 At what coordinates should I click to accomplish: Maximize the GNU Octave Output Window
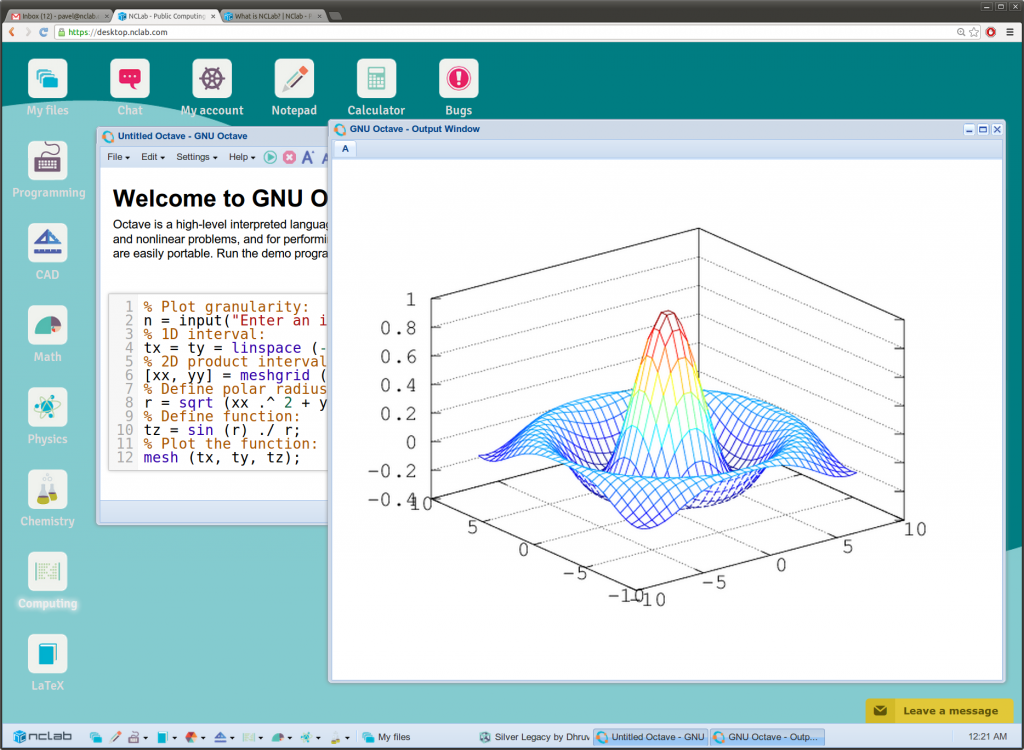click(x=983, y=129)
